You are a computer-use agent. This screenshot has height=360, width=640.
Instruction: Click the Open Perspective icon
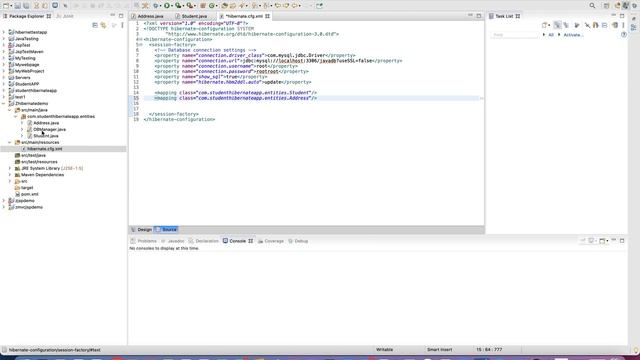tap(607, 6)
